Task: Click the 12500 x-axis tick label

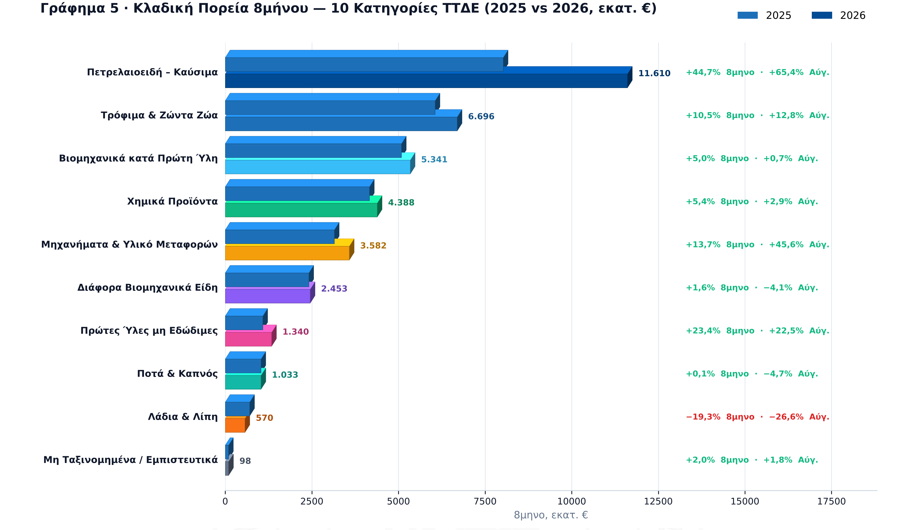Action: point(658,502)
